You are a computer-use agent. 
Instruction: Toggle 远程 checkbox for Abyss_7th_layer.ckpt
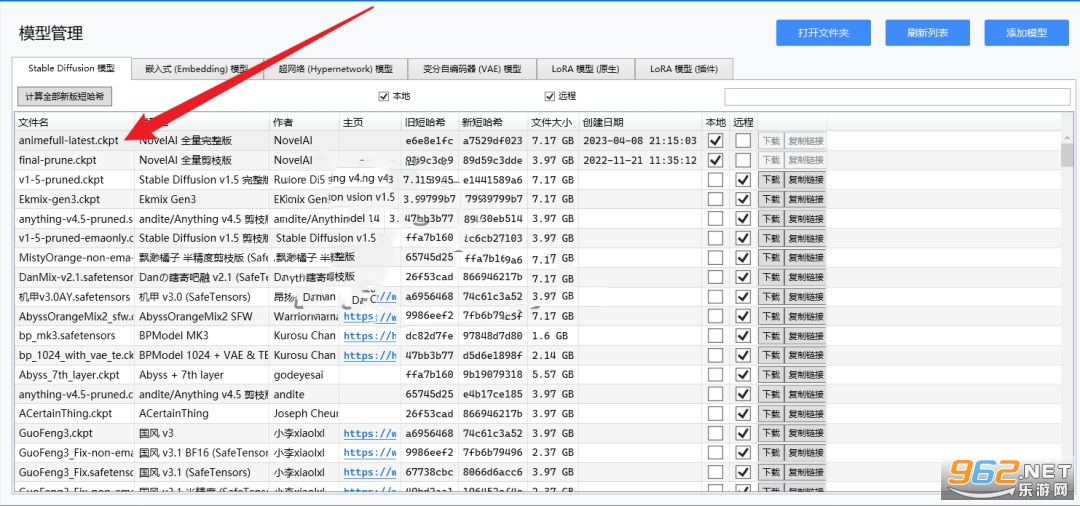(743, 375)
